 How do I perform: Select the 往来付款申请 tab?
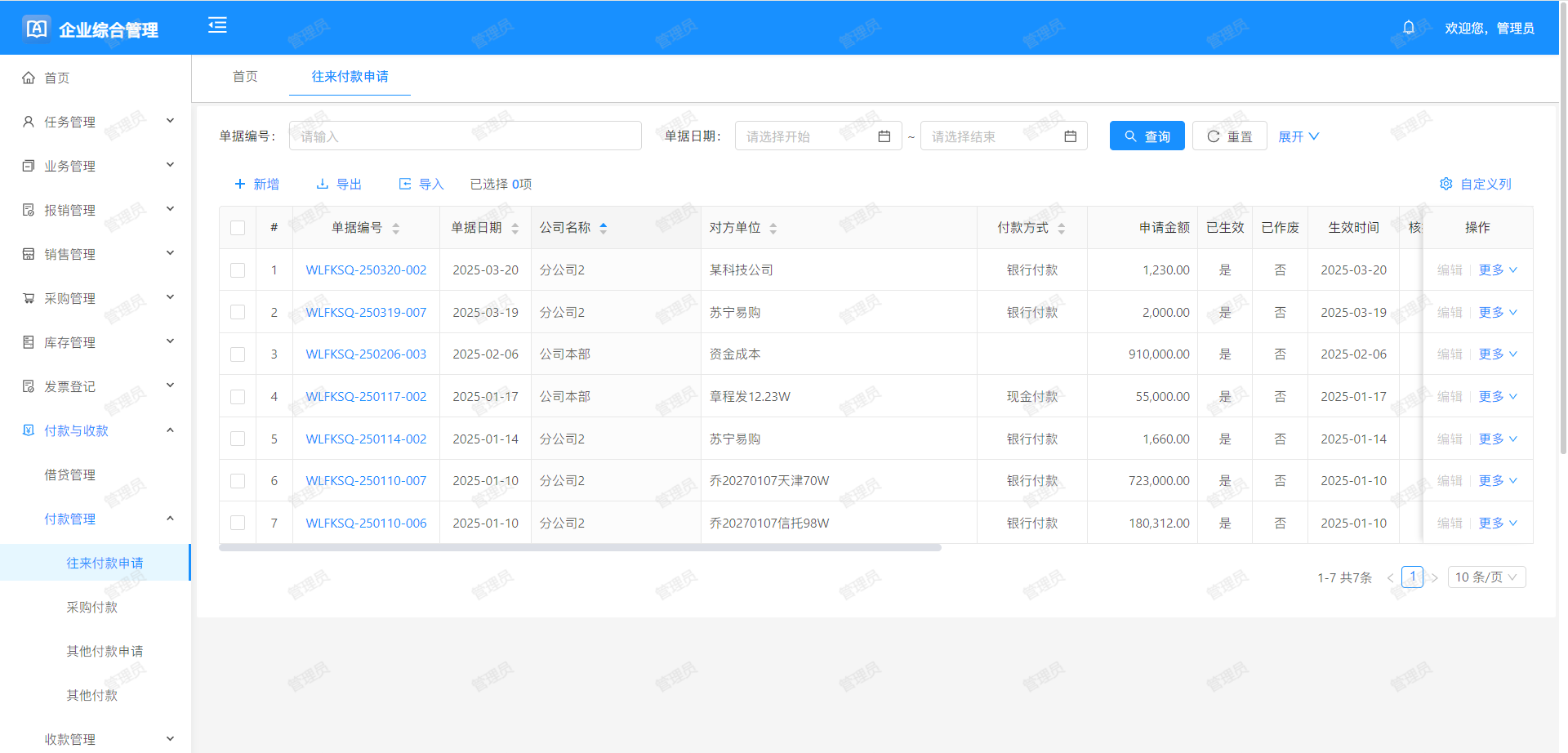pos(350,77)
